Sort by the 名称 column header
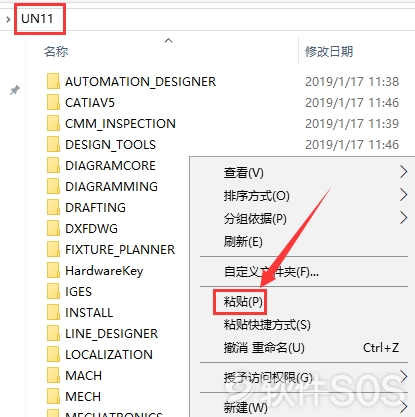The width and height of the screenshot is (415, 417). pos(56,52)
